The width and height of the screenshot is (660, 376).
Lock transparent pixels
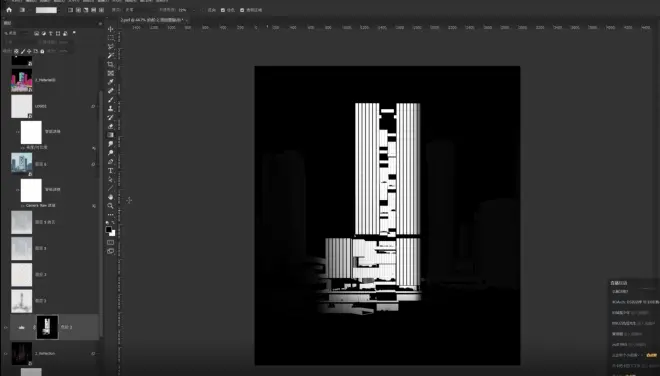tap(16, 51)
